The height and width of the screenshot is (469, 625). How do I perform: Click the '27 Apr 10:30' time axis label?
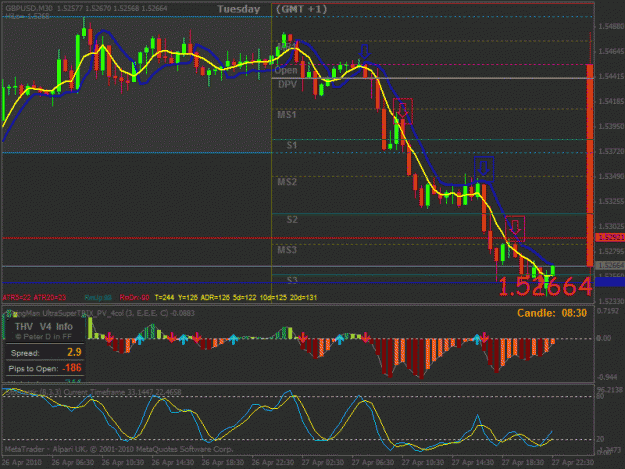click(x=423, y=463)
